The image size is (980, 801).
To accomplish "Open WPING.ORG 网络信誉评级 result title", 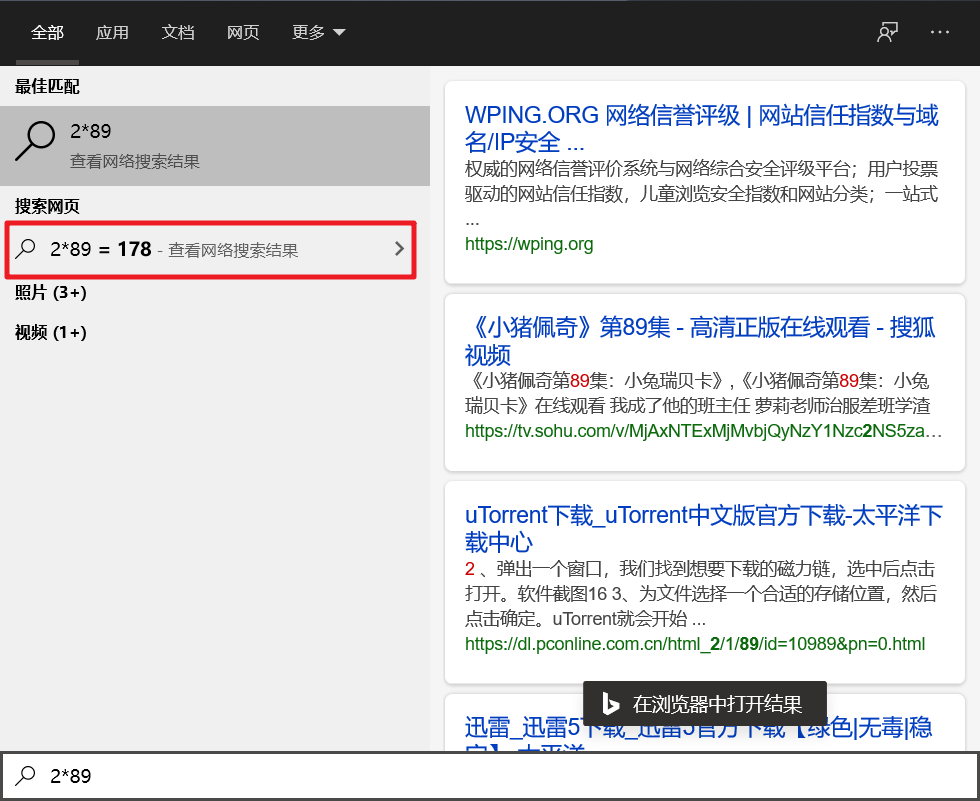I will [x=701, y=129].
